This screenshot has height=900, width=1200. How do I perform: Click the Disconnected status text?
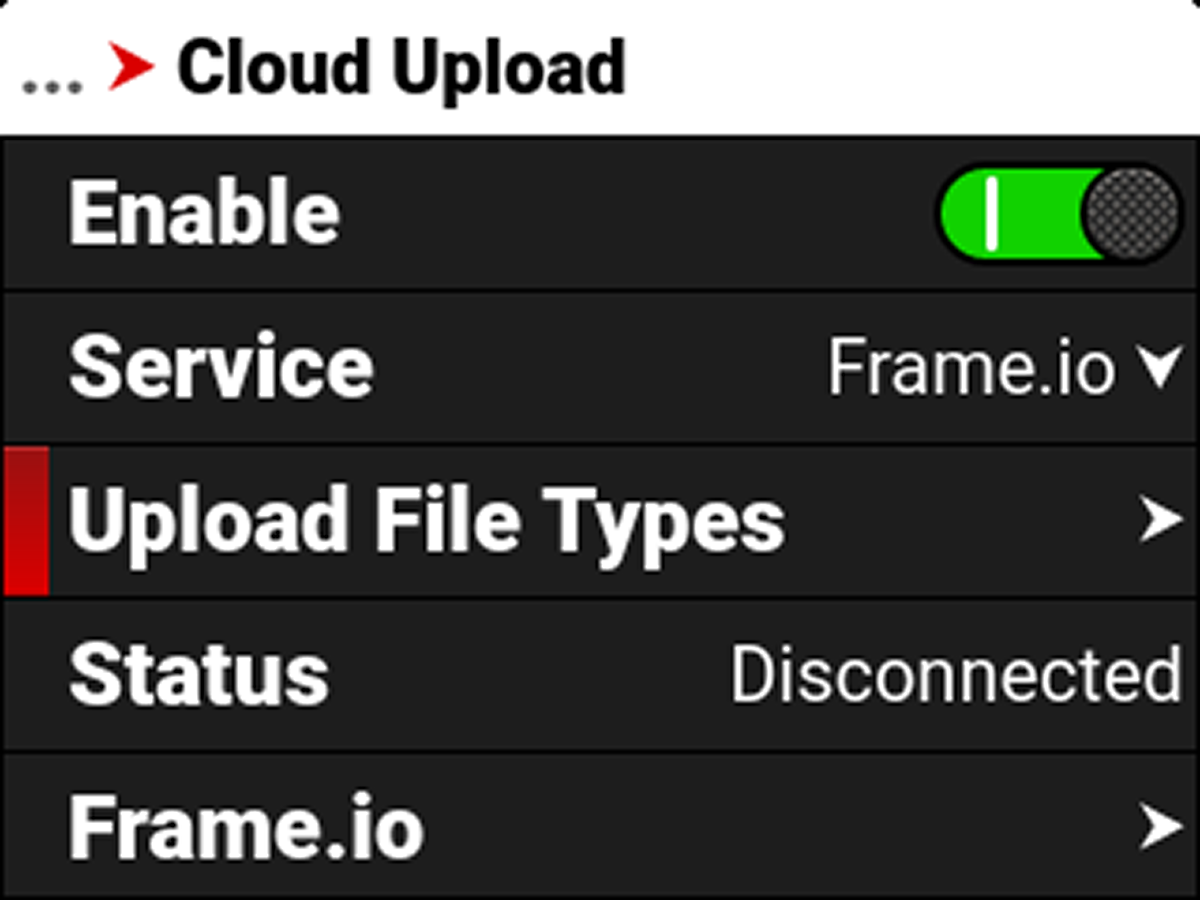957,674
